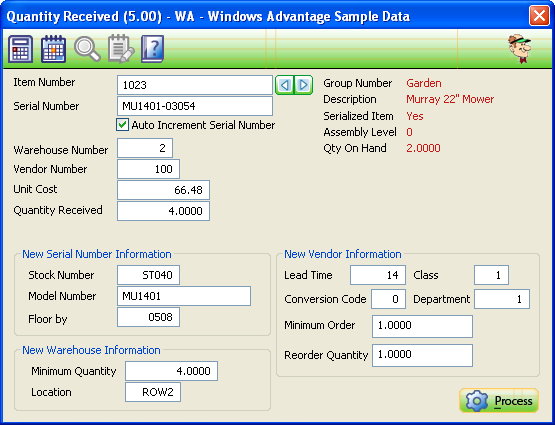Viewport: 555px width, 425px height.
Task: Click the Serialized Item value Yes
Action: 414,116
